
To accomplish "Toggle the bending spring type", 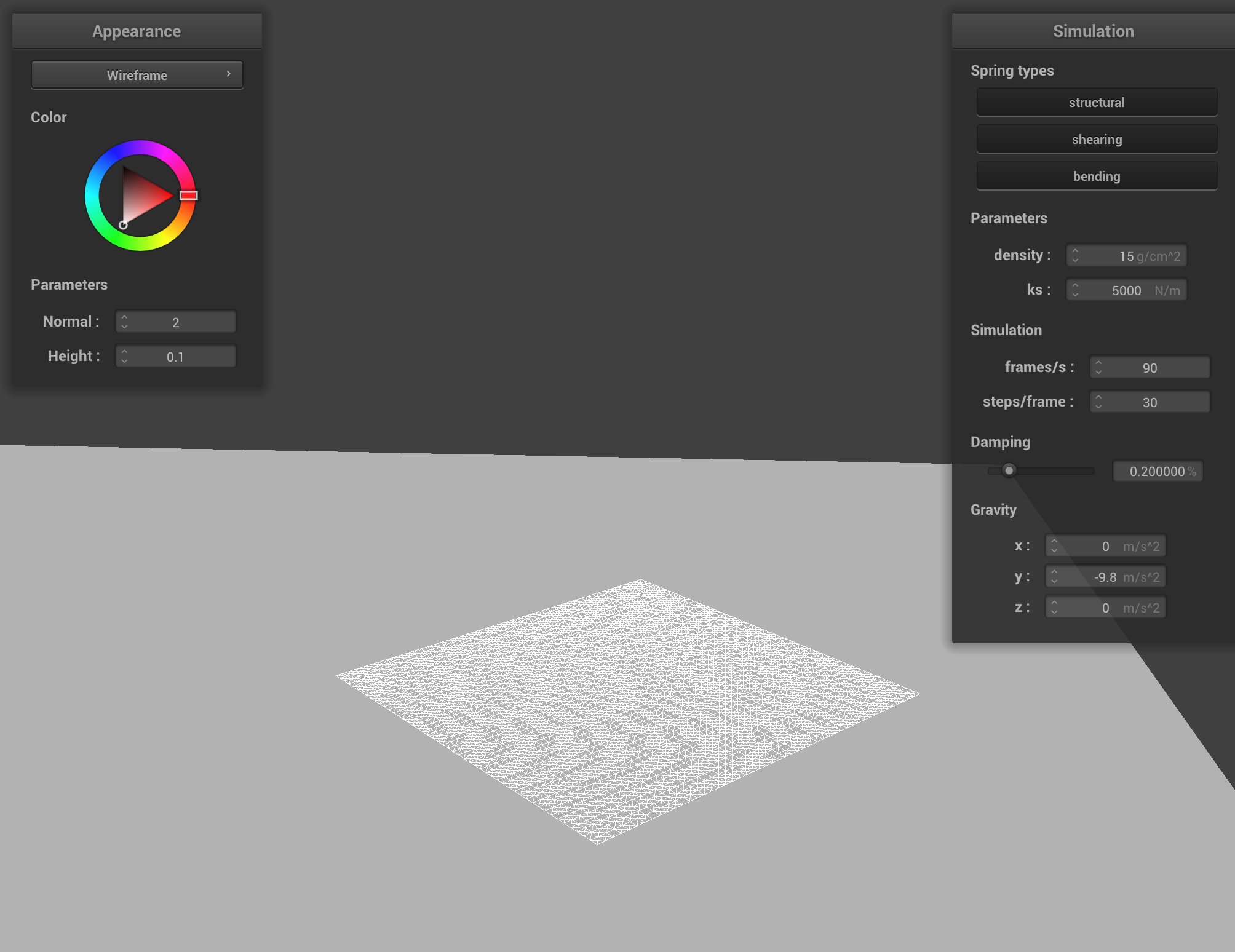I will 1097,176.
